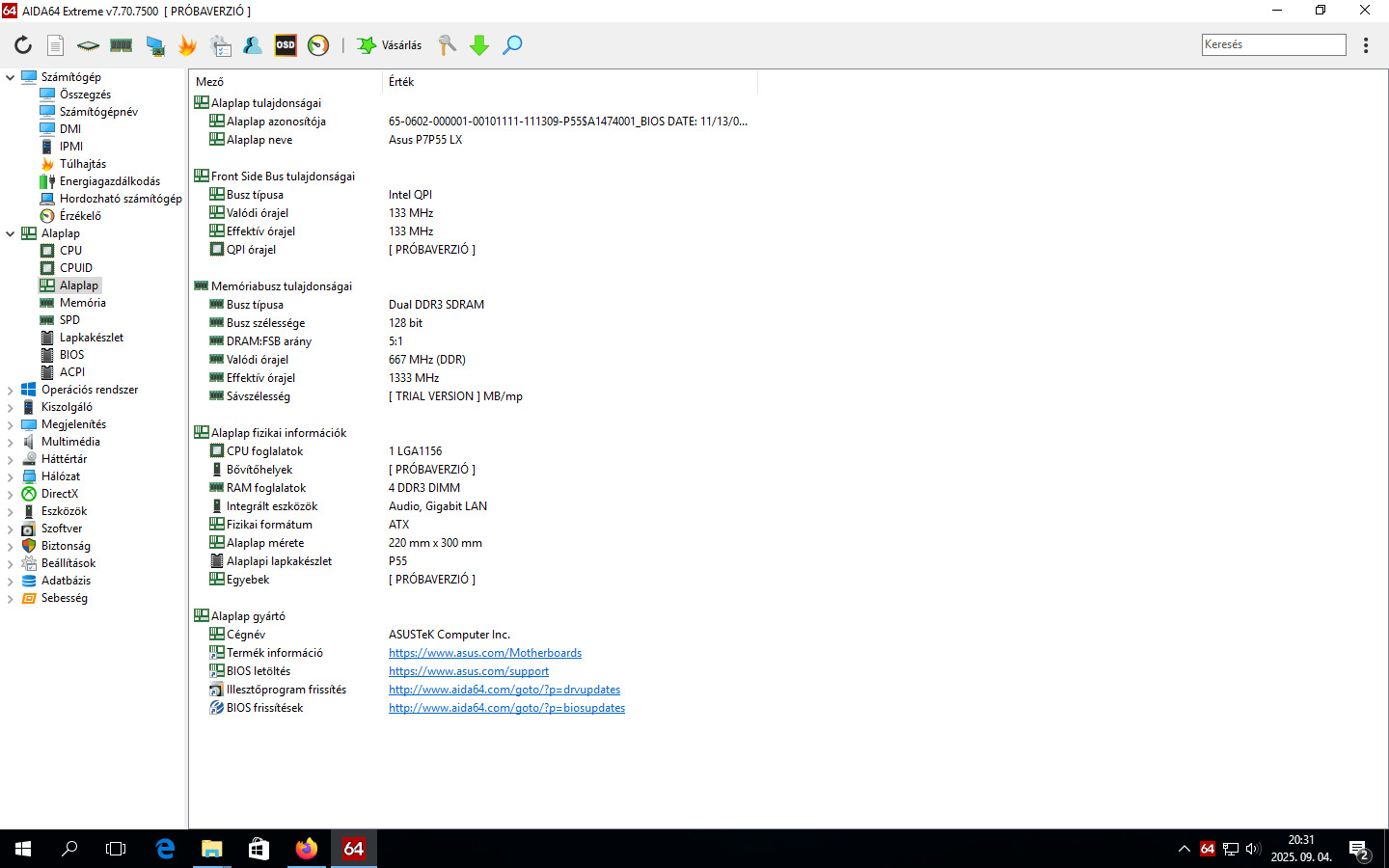Collapse the Alaplap category tree node

pyautogui.click(x=11, y=233)
